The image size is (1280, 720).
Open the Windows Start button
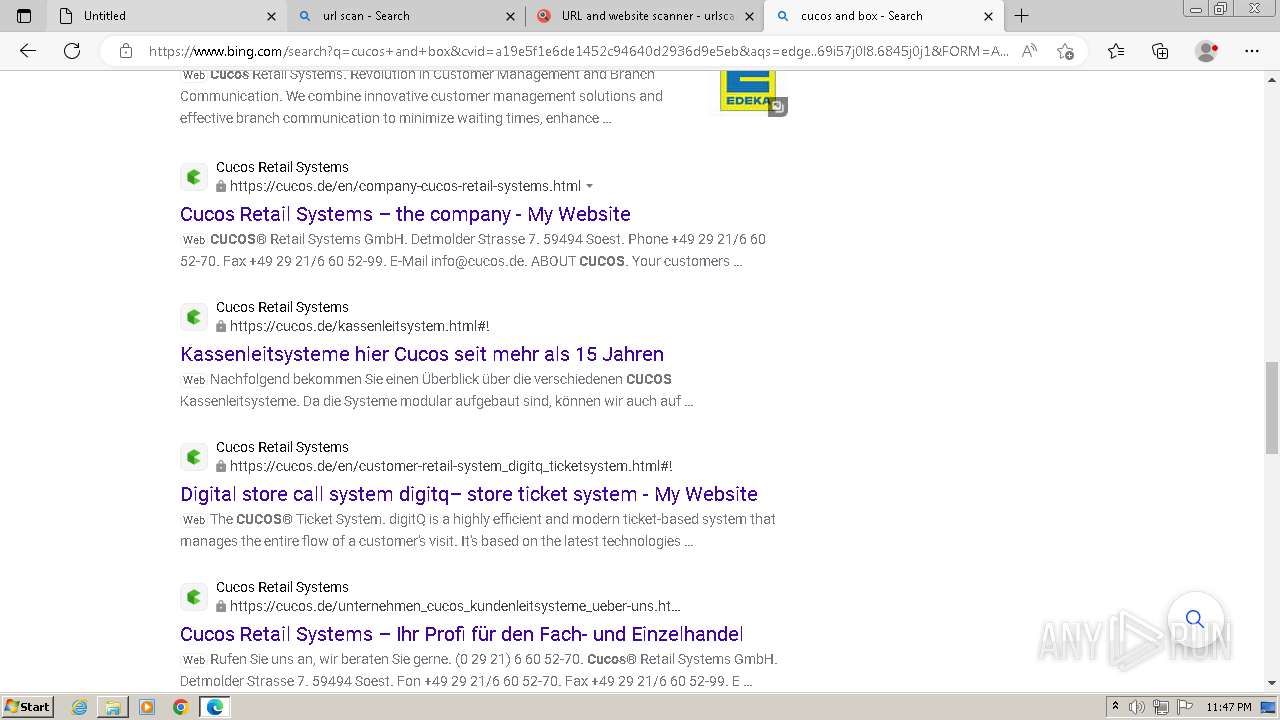coord(27,707)
